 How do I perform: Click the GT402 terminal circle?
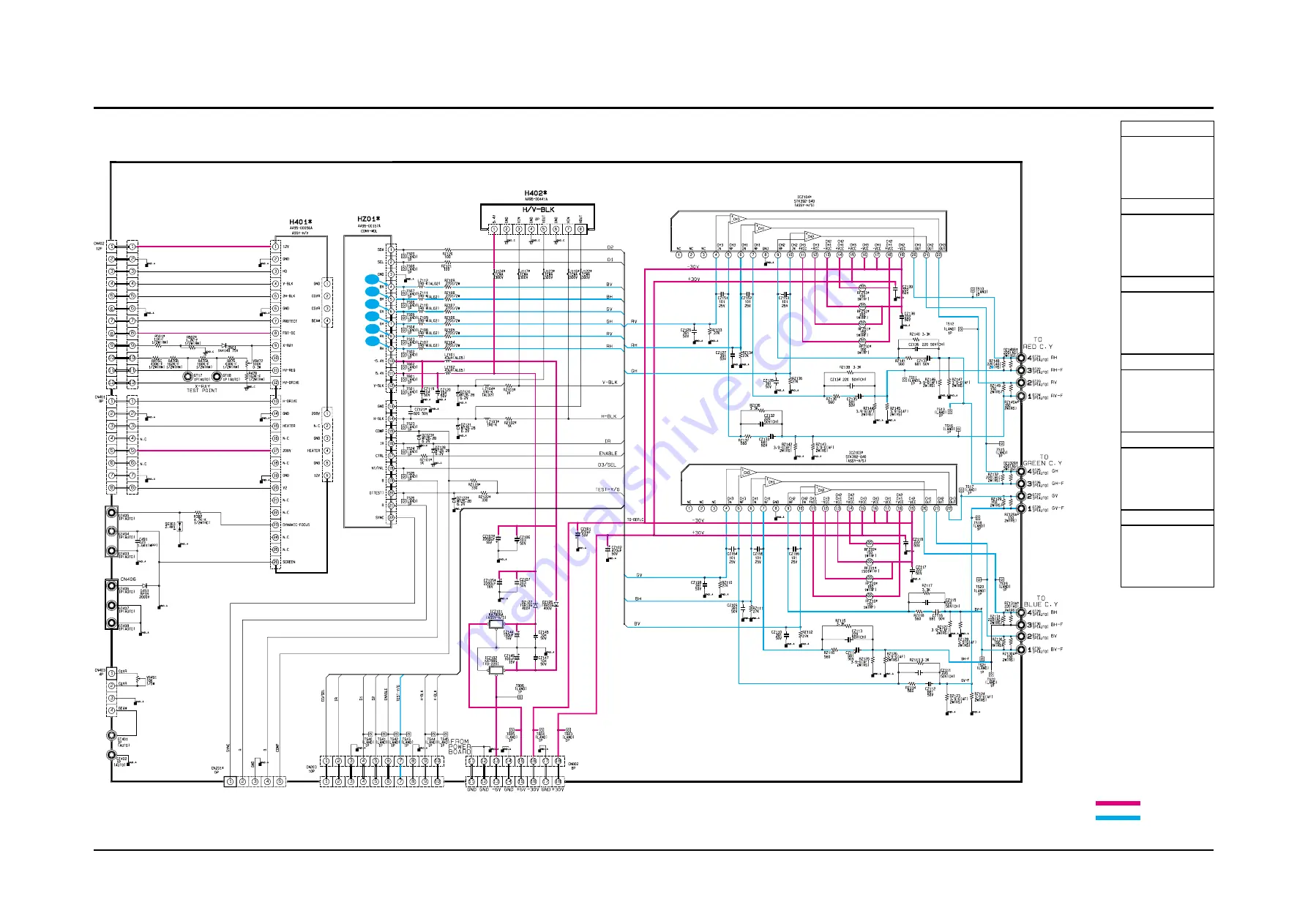pyautogui.click(x=112, y=755)
